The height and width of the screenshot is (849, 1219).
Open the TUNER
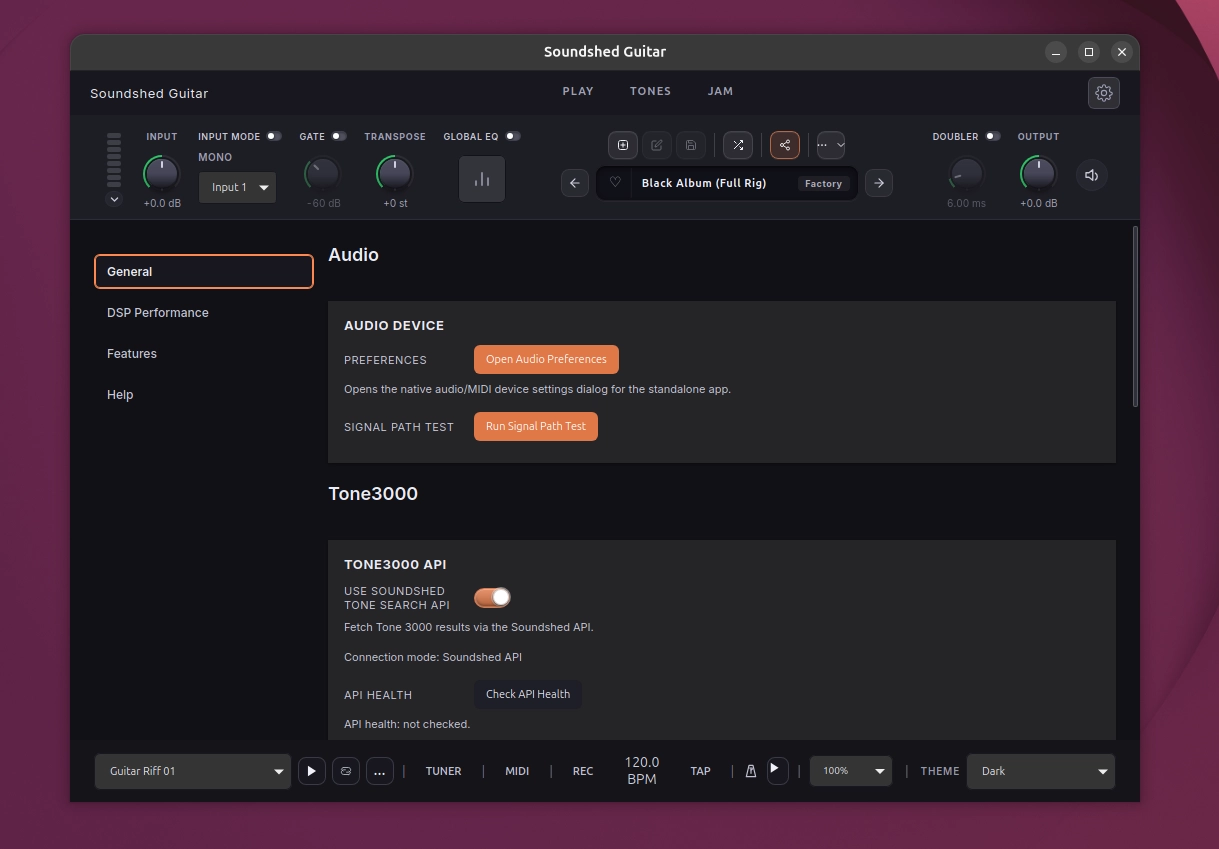[444, 771]
